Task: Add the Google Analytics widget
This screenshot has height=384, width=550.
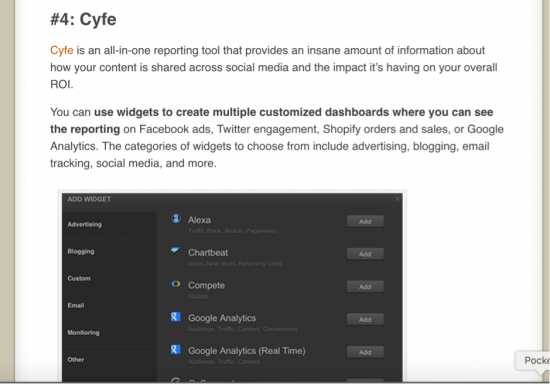Action: [365, 319]
